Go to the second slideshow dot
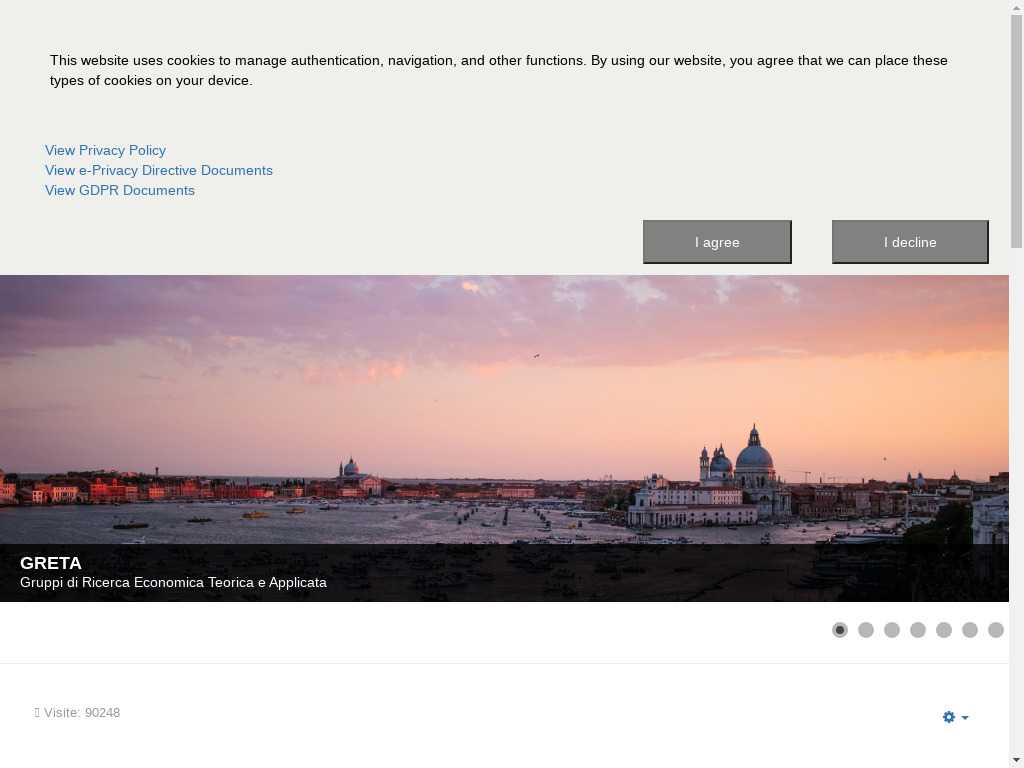The width and height of the screenshot is (1024, 768). (x=866, y=630)
